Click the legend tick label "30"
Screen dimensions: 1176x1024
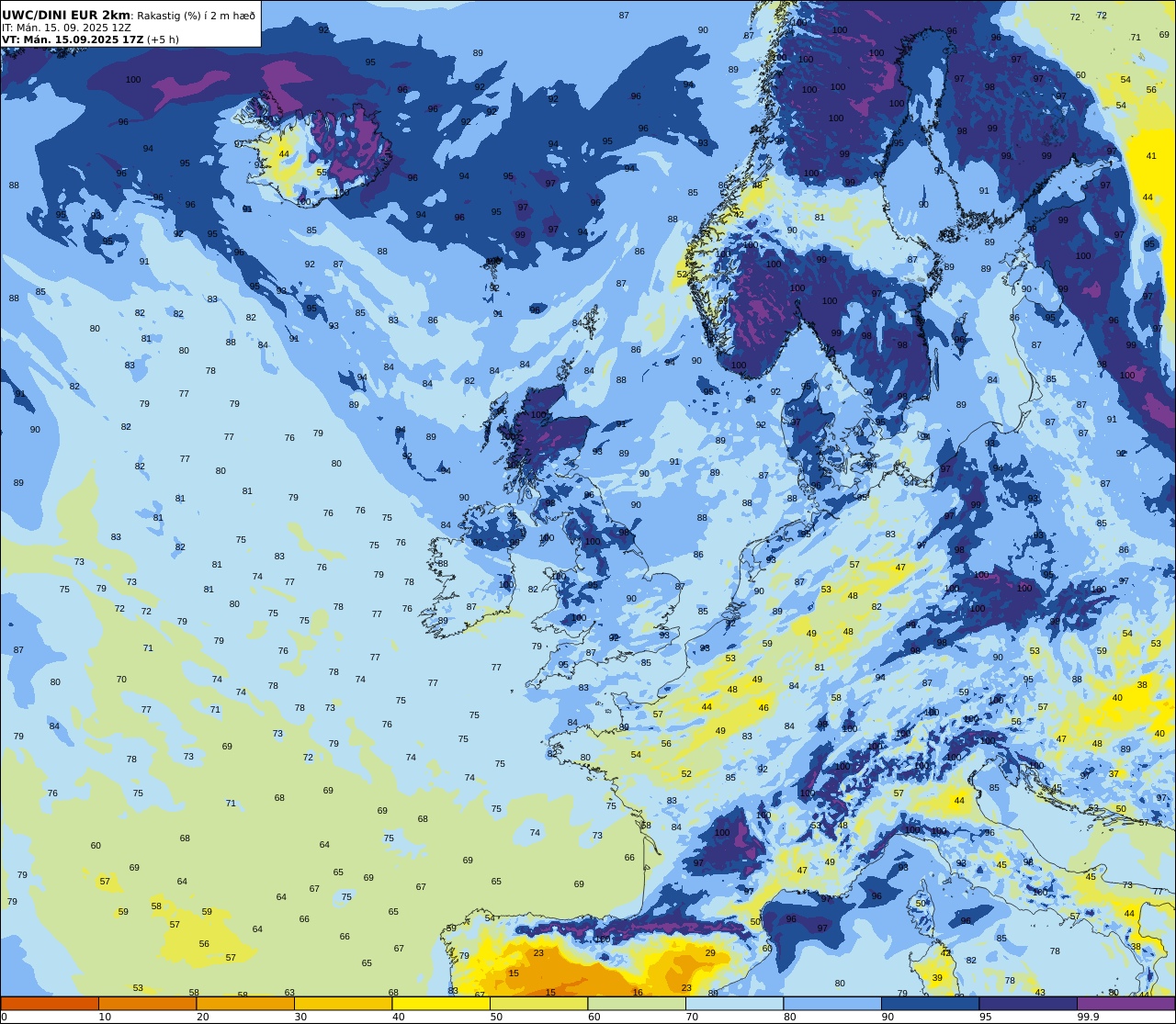[300, 1017]
